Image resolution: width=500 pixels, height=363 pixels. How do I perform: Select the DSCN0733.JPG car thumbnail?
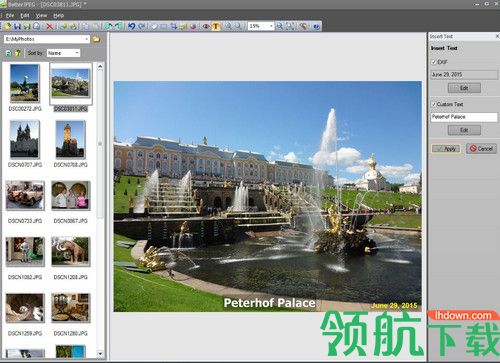click(25, 196)
